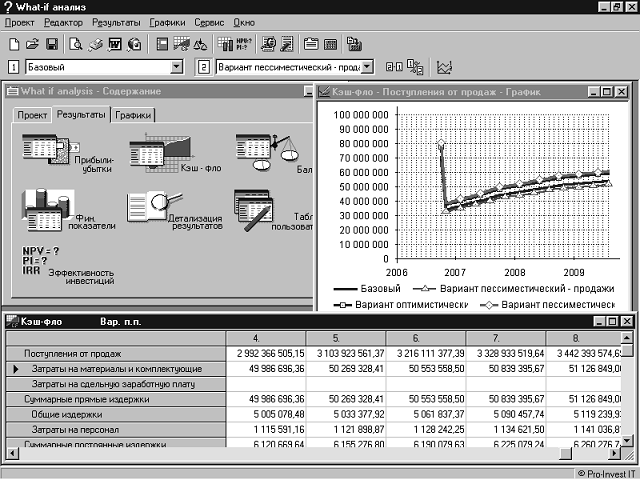Print using the printer toolbar icon

pyautogui.click(x=95, y=44)
